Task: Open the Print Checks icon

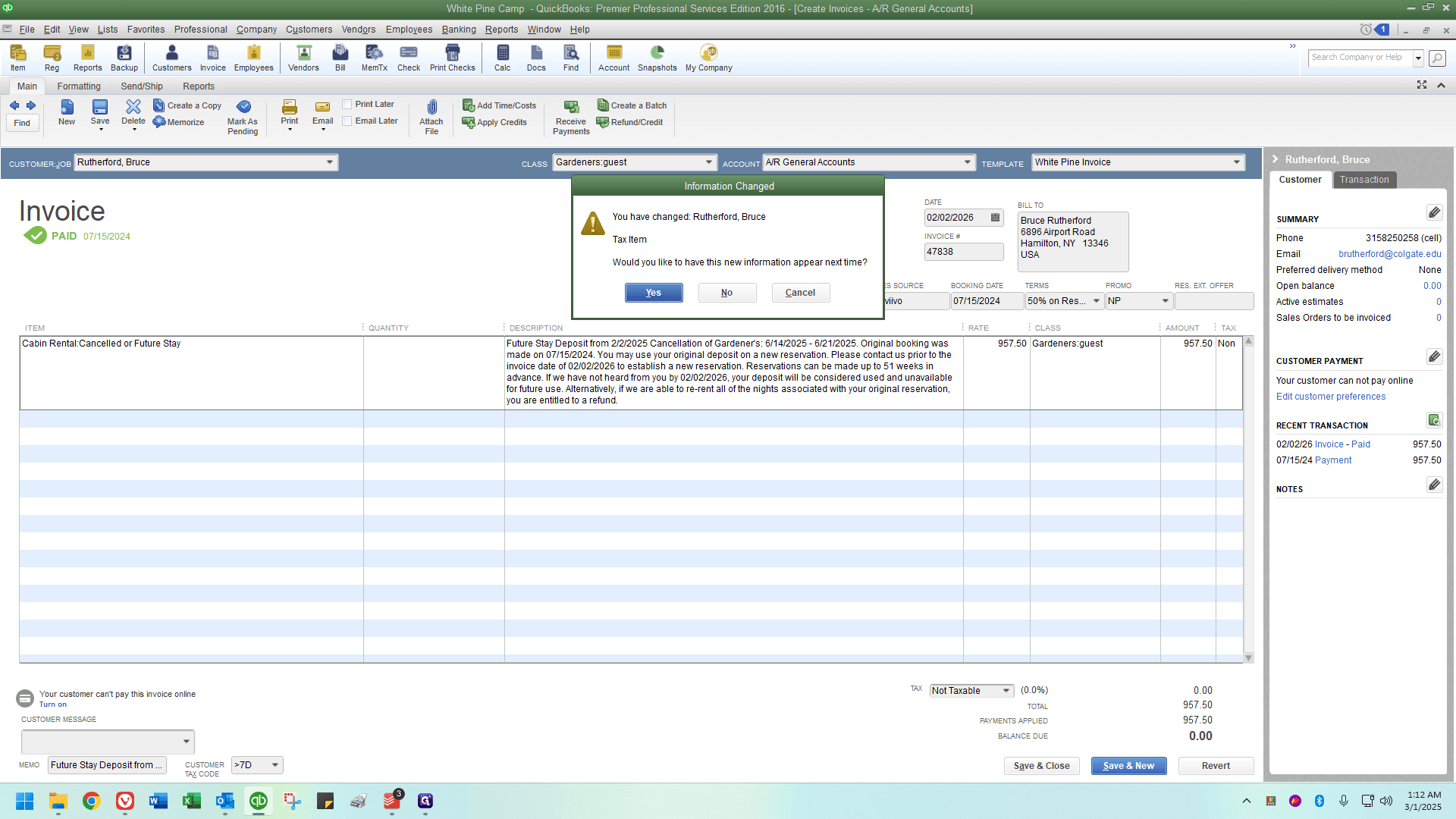Action: [x=453, y=58]
